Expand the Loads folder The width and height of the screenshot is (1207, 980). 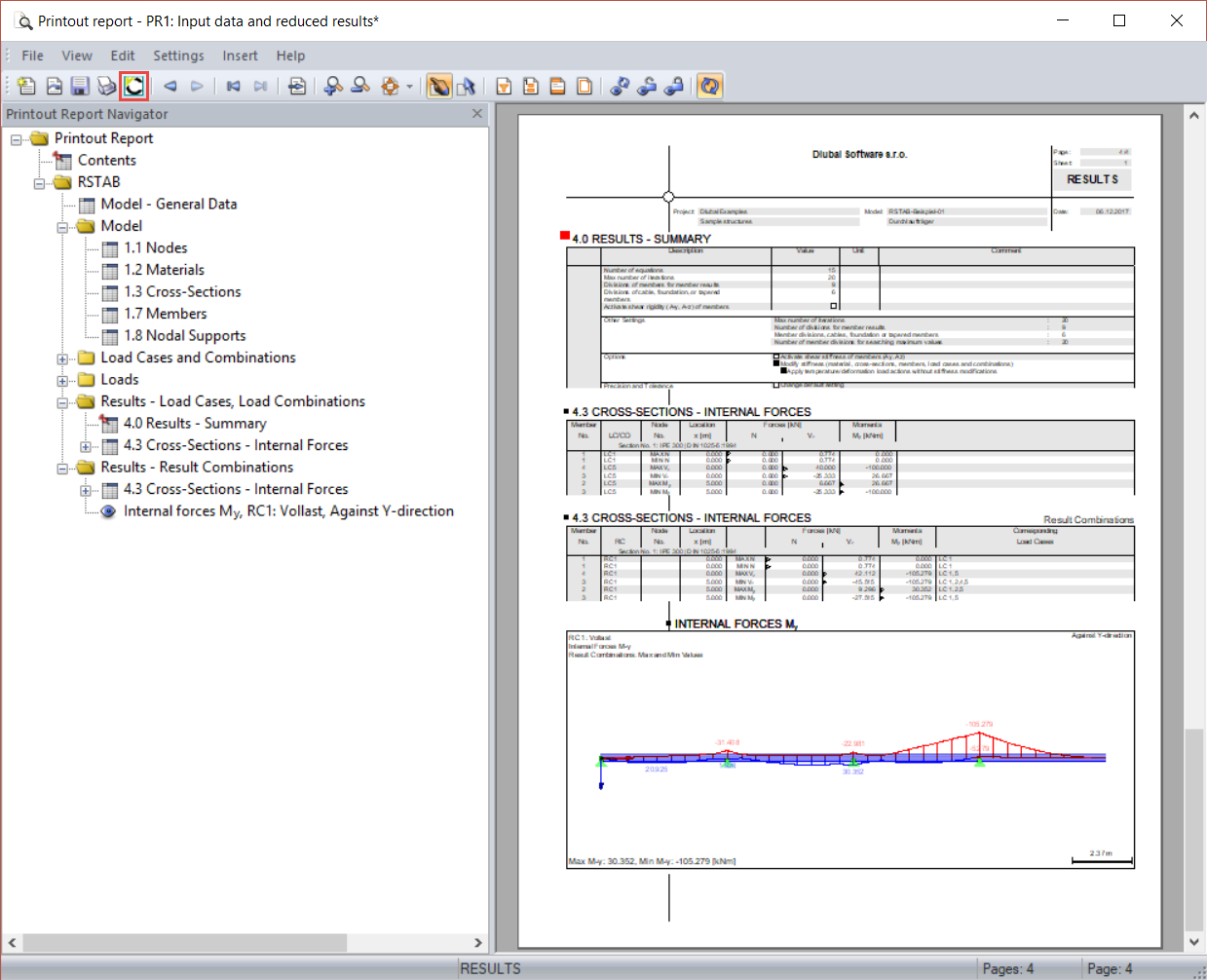[x=61, y=379]
